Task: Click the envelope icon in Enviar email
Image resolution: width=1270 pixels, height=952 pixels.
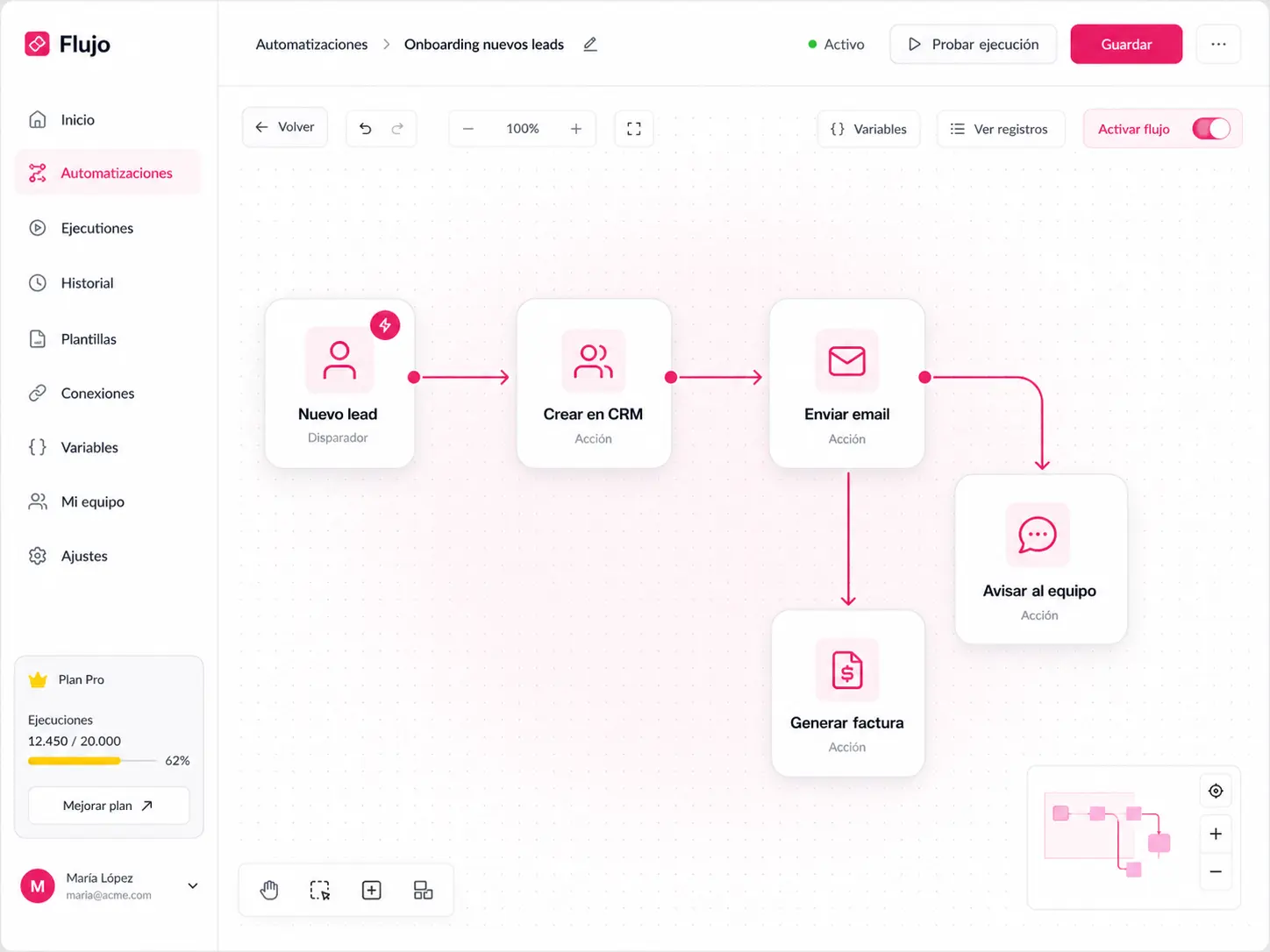Action: point(847,360)
